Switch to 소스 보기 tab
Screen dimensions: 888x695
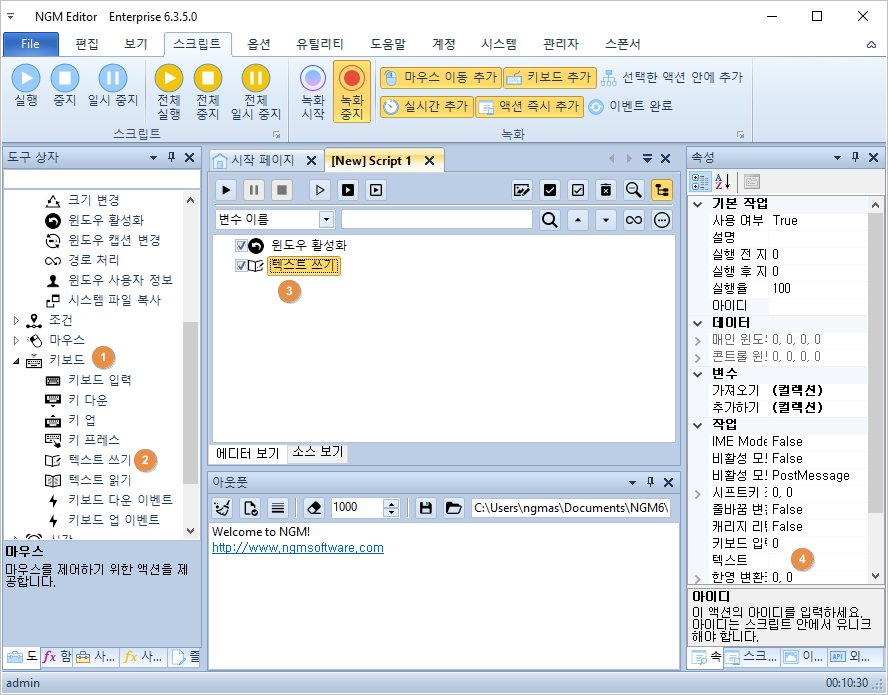click(x=318, y=452)
